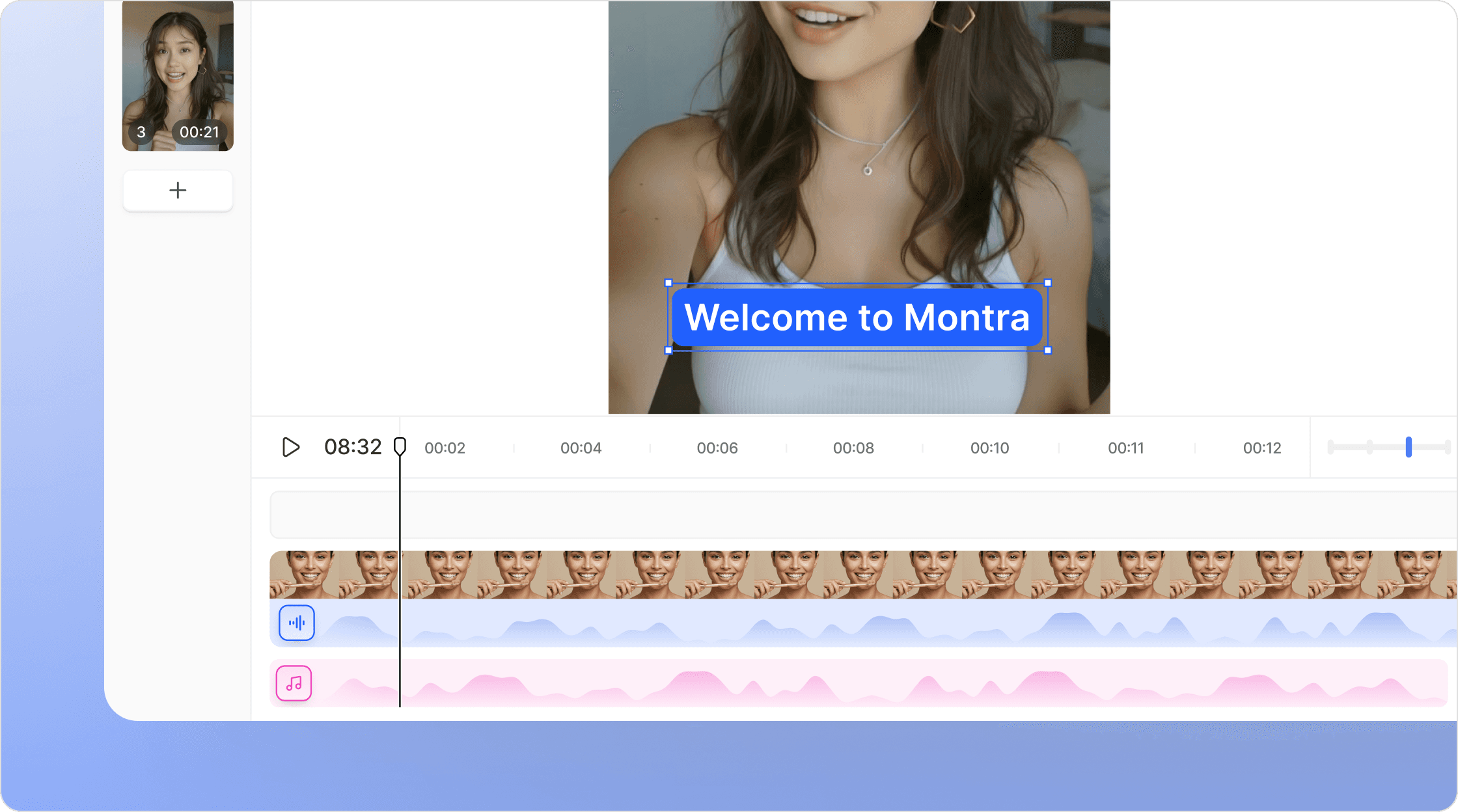
Task: Jump to 00:10 on the timeline ruler
Action: pyautogui.click(x=989, y=448)
